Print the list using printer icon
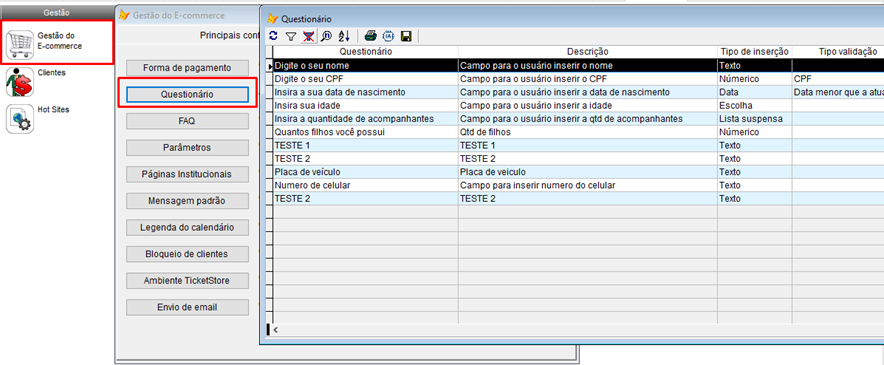884x365 pixels. (x=370, y=36)
